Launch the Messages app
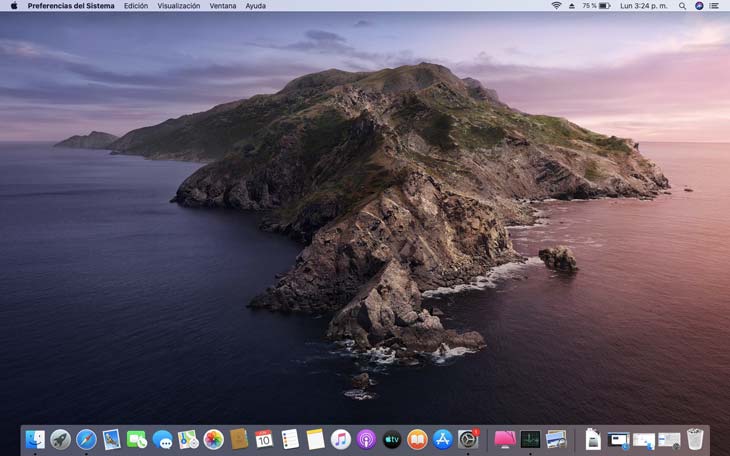Screen dimensions: 730x456 162,439
